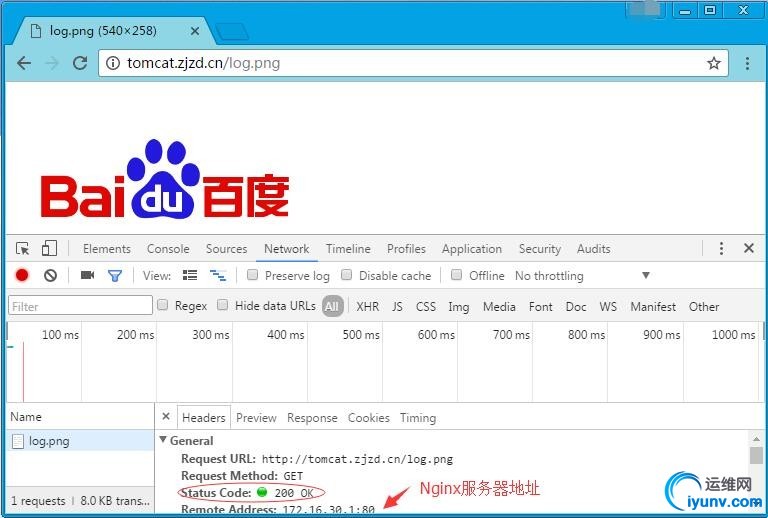Image resolution: width=768 pixels, height=518 pixels.
Task: Select the Network tab
Action: (287, 249)
